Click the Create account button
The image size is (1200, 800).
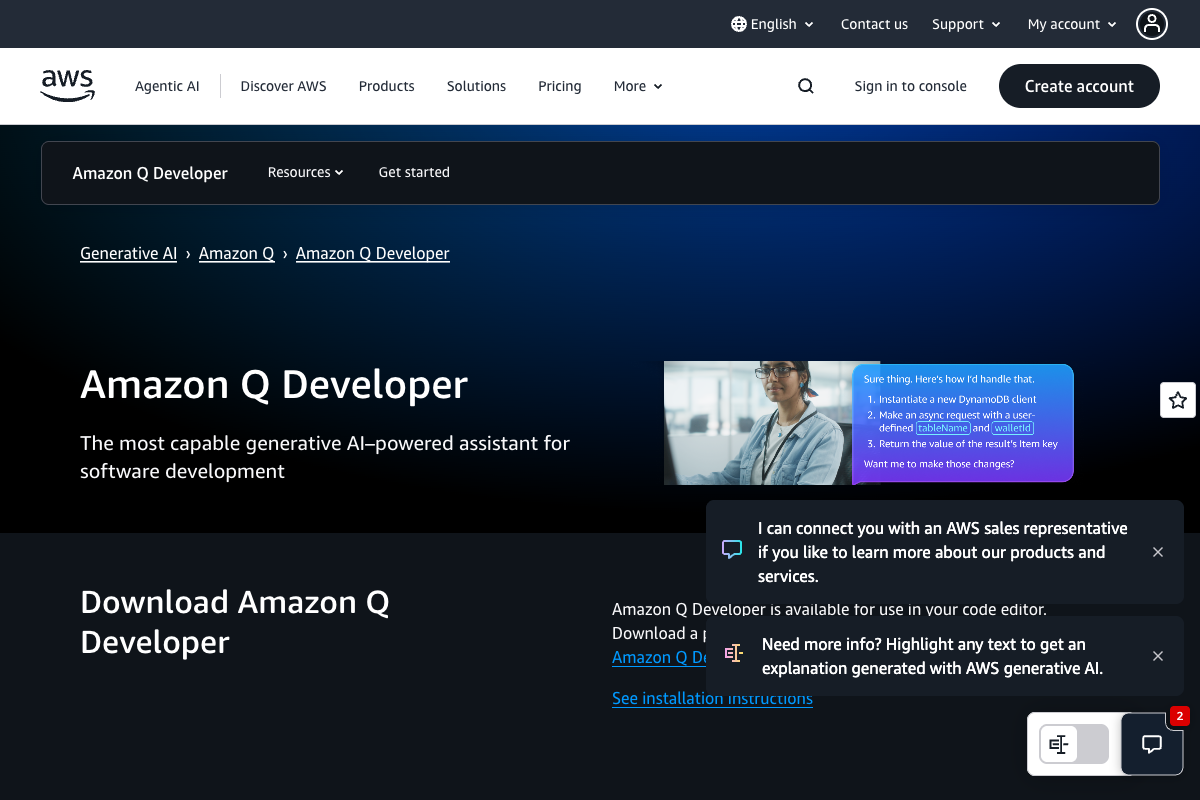pyautogui.click(x=1079, y=86)
